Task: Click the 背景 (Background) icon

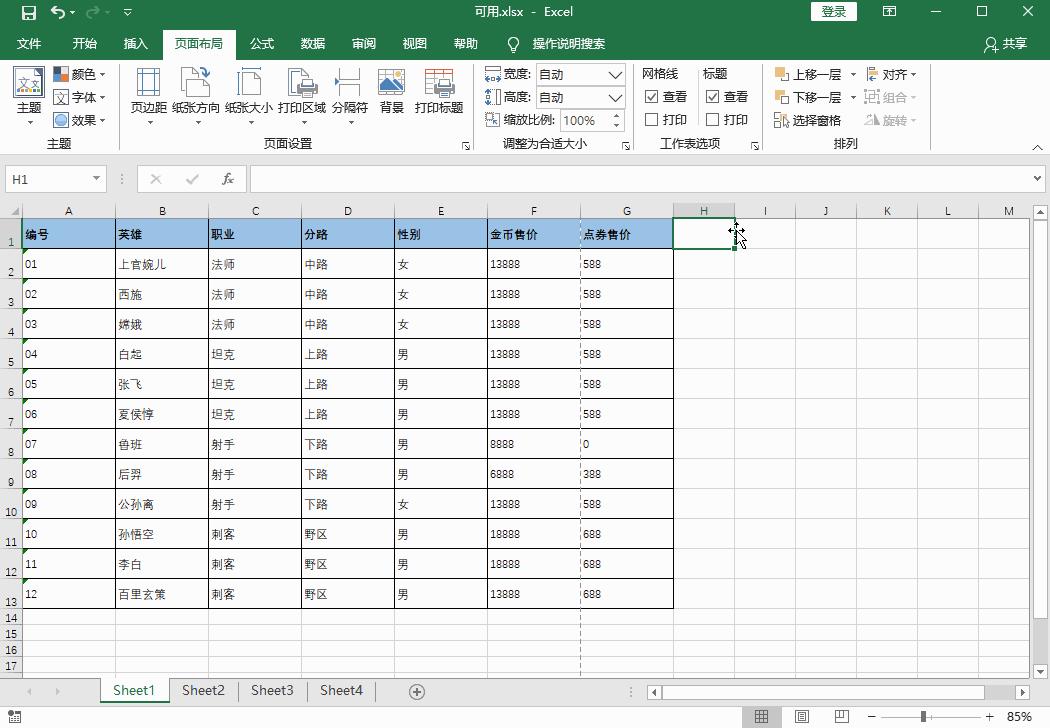Action: [x=390, y=90]
